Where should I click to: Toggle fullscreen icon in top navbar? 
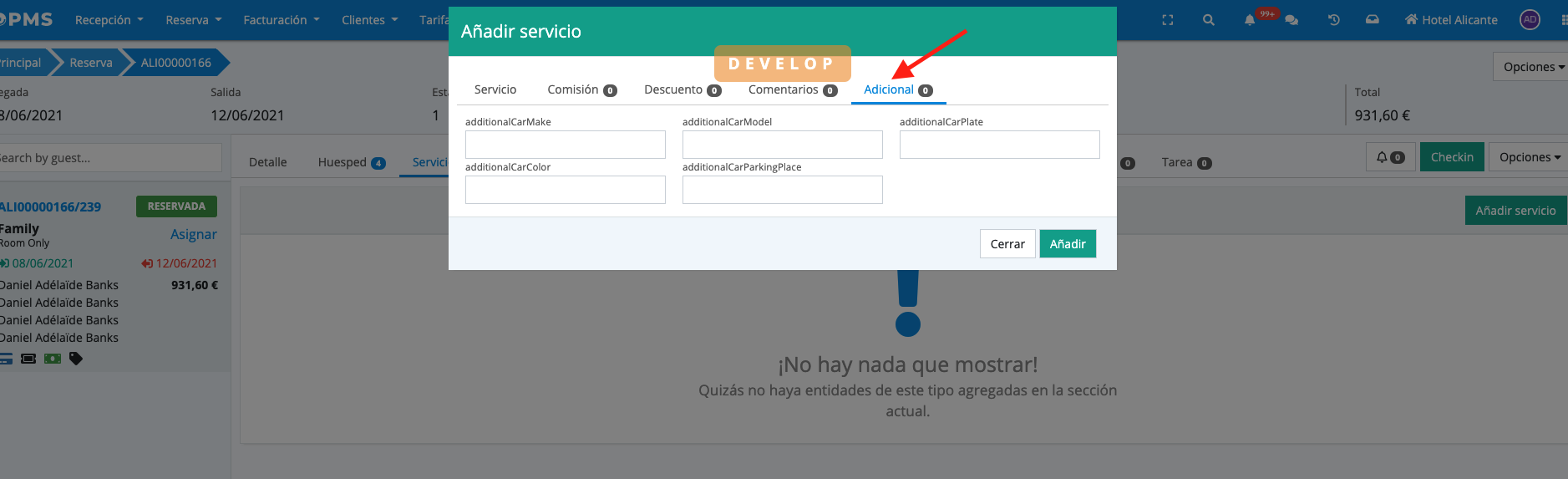pos(1168,20)
